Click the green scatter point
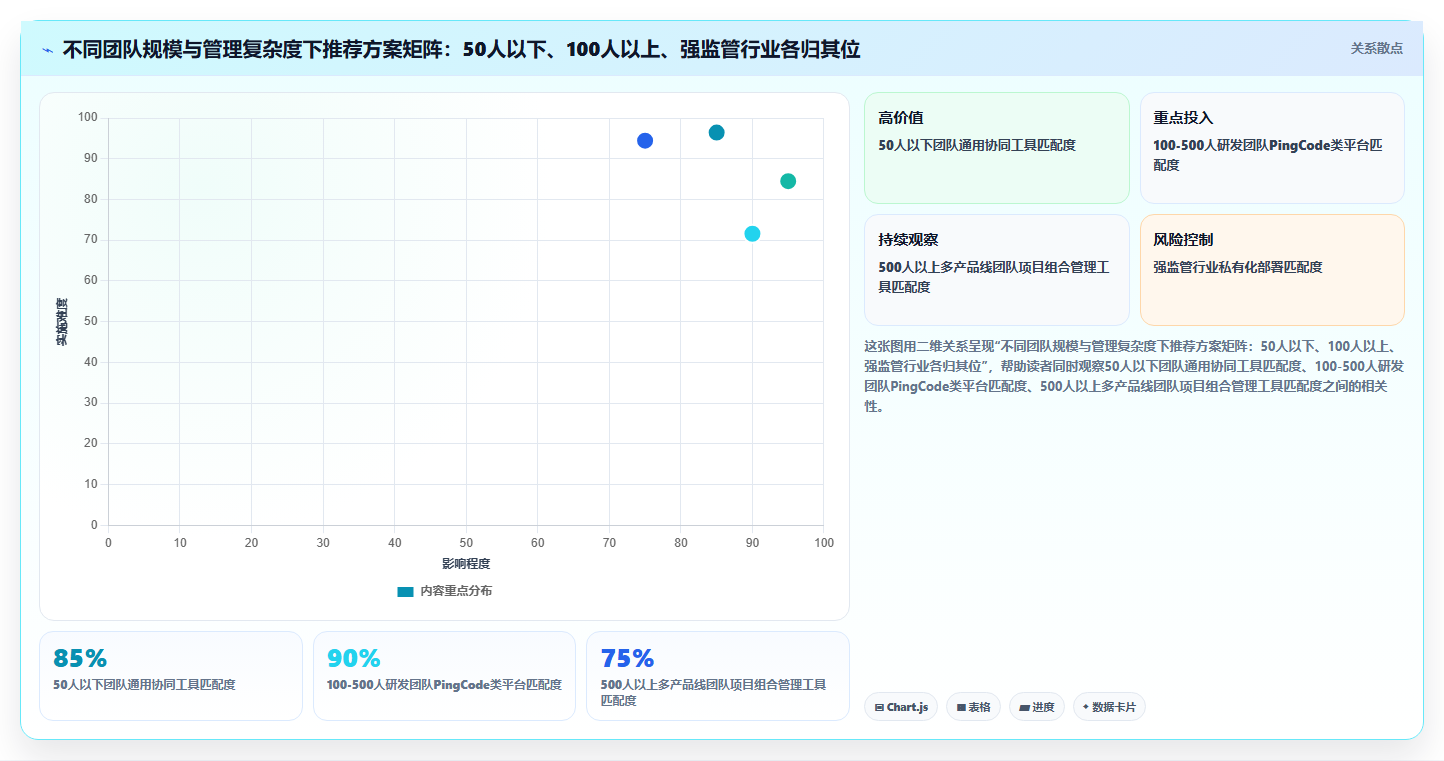The image size is (1444, 761). coord(788,181)
